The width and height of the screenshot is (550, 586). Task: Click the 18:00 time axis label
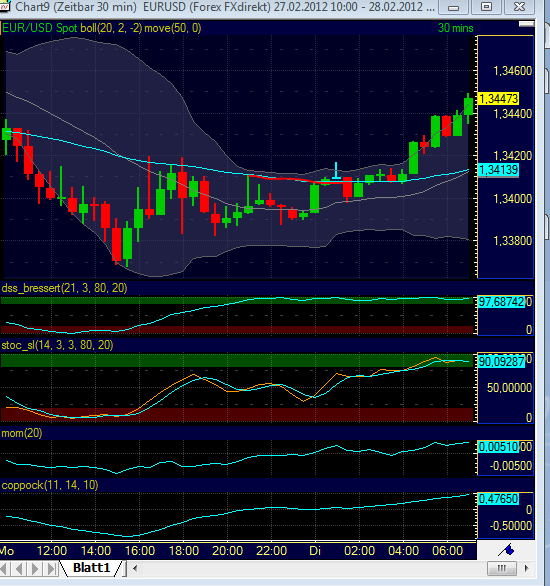pyautogui.click(x=184, y=550)
